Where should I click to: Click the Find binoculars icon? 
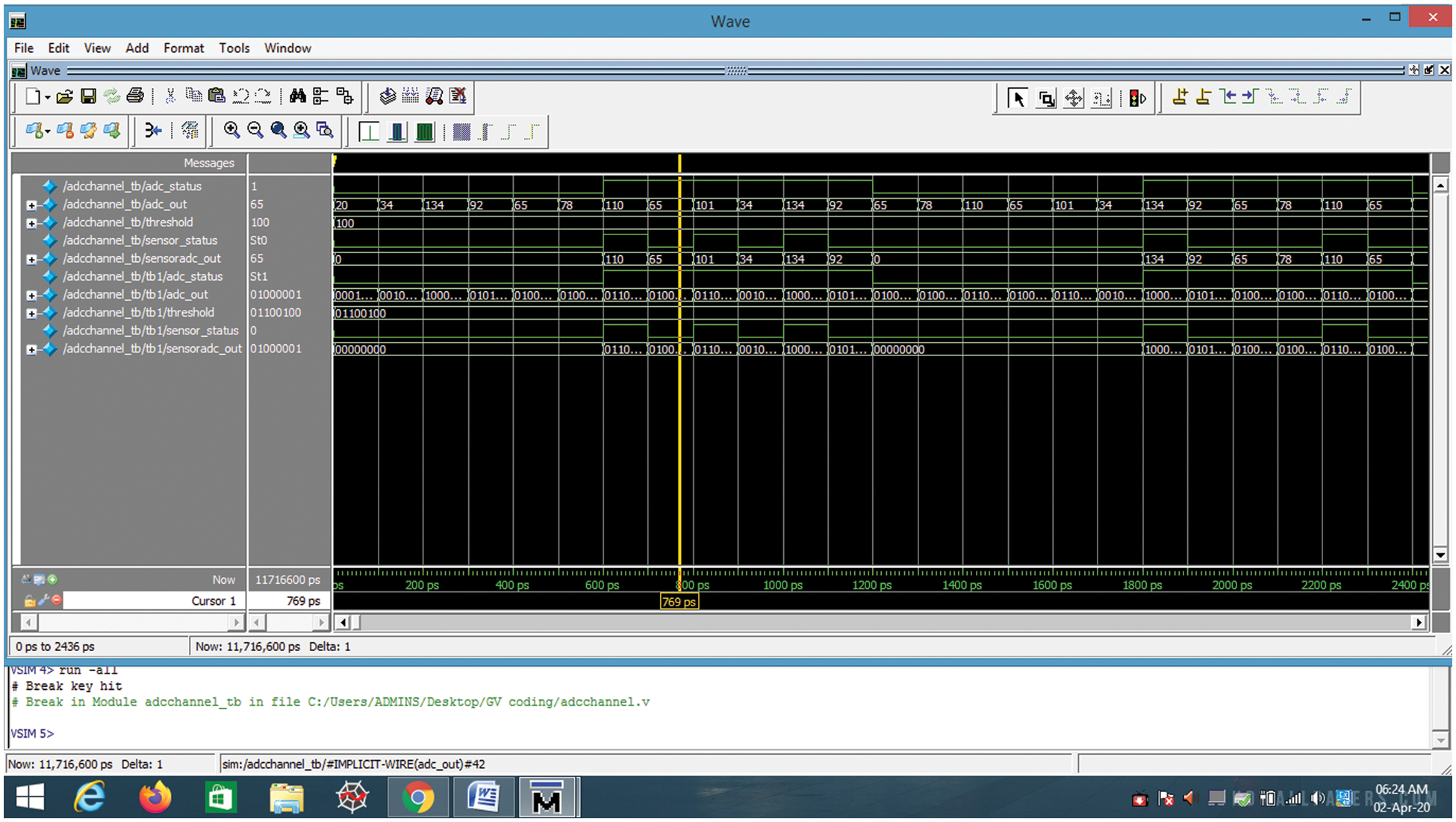(x=297, y=96)
